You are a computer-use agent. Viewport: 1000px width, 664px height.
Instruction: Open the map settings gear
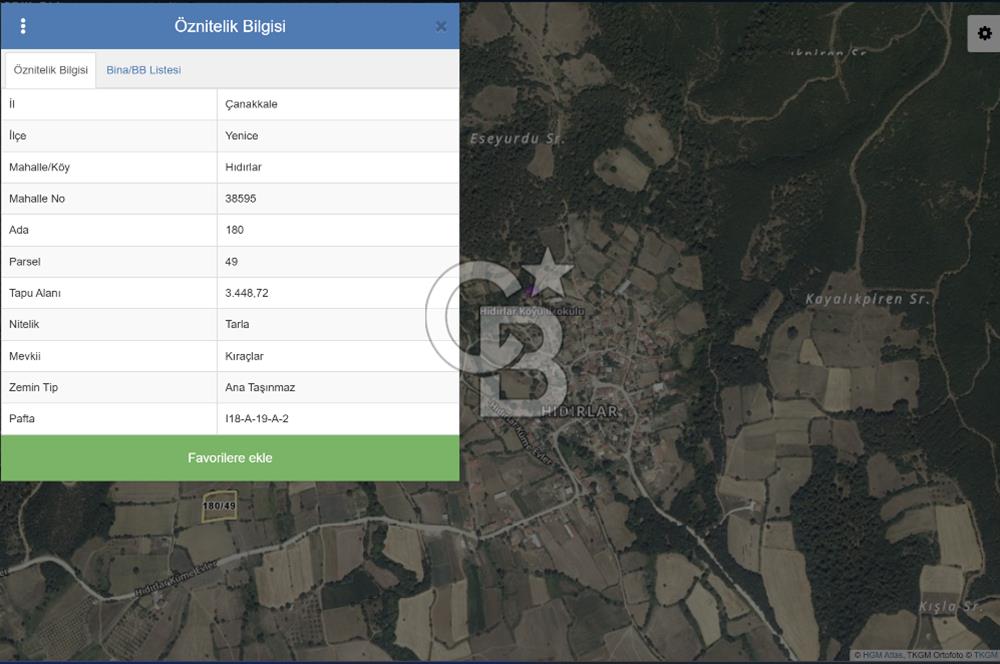(984, 34)
